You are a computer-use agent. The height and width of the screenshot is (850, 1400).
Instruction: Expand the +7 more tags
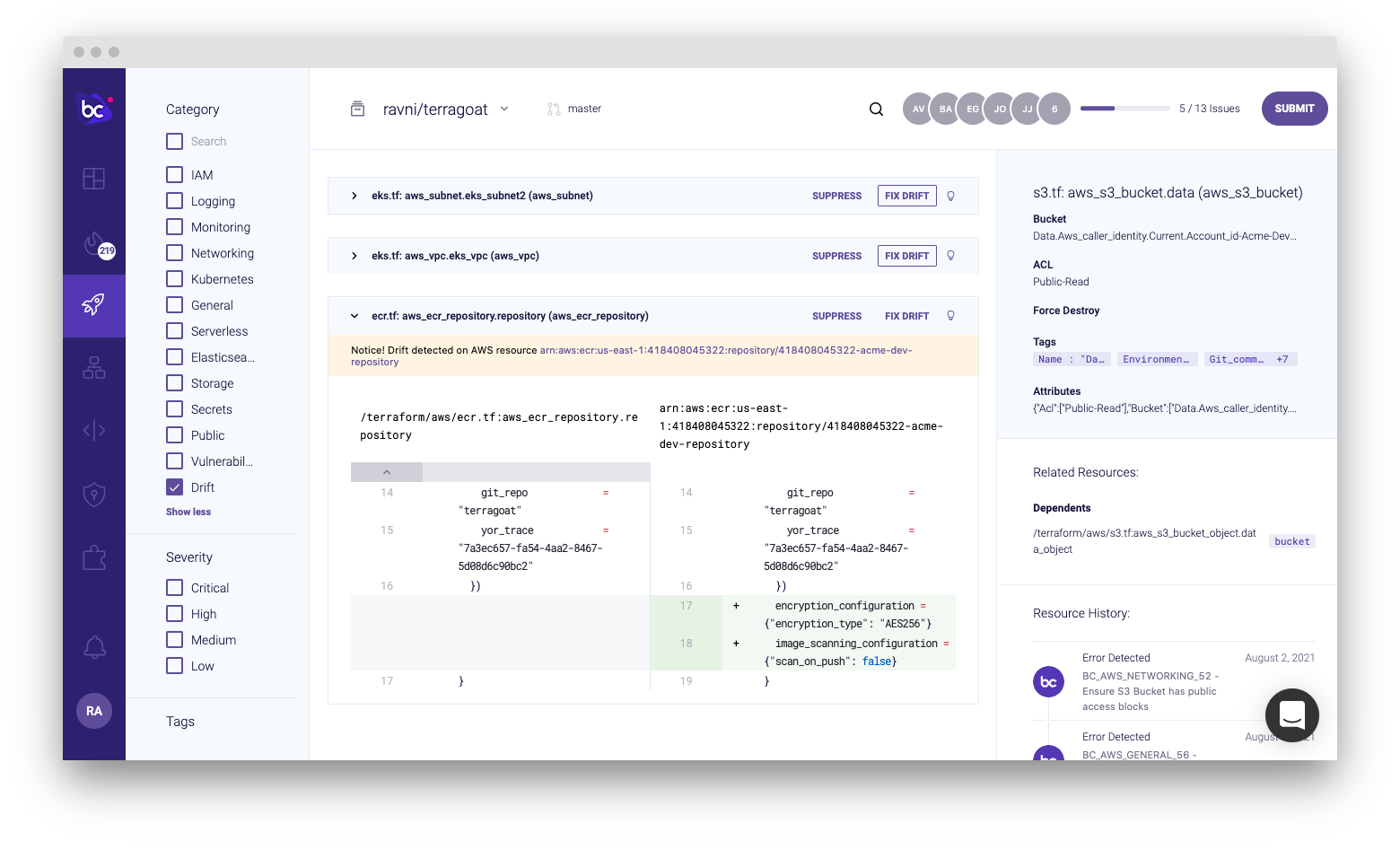coord(1283,359)
